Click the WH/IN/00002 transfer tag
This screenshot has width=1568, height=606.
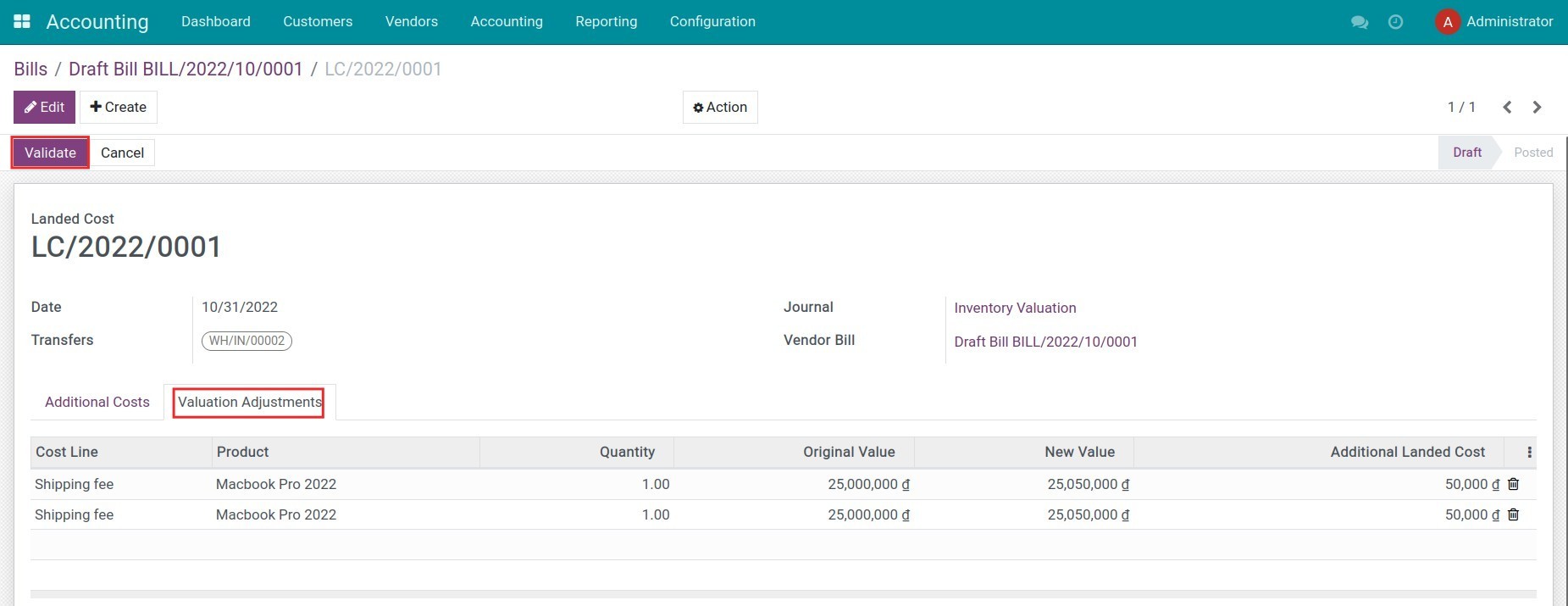click(x=247, y=341)
